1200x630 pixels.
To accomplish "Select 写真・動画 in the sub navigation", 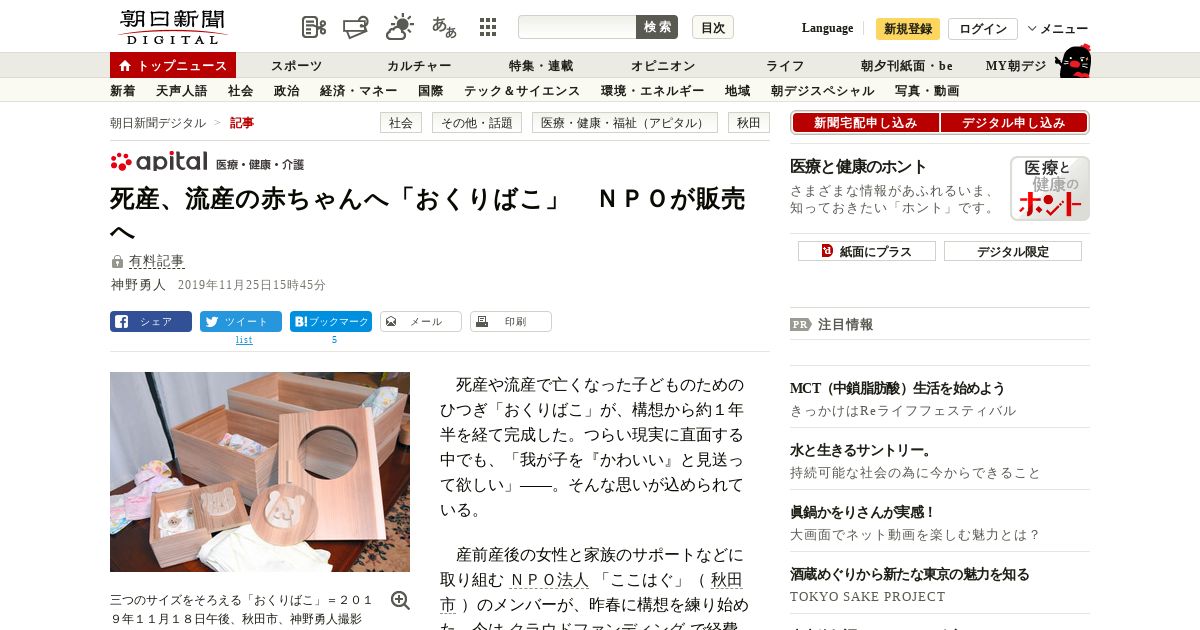I will (x=927, y=90).
